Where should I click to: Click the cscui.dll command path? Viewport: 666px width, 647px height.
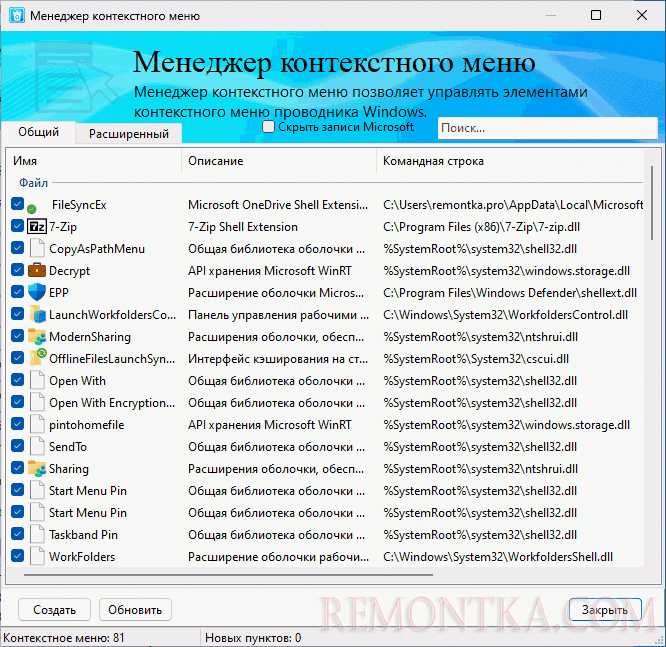tap(476, 359)
